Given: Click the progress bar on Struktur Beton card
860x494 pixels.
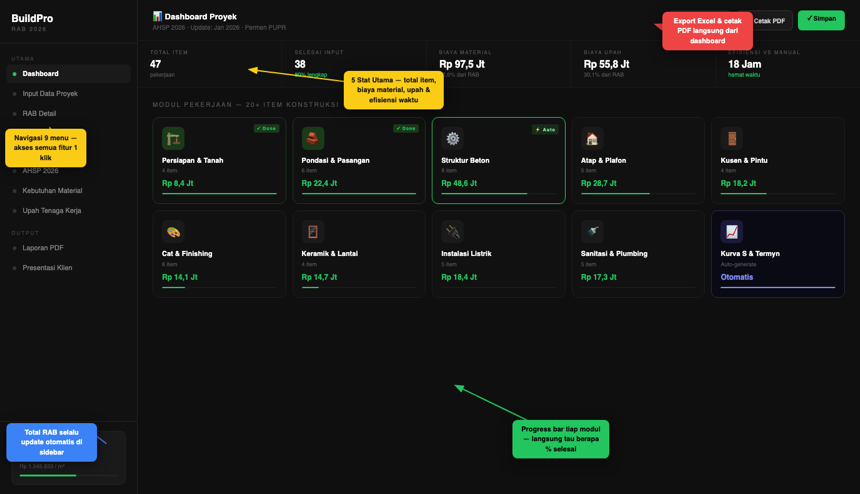Looking at the screenshot, I should coord(499,194).
